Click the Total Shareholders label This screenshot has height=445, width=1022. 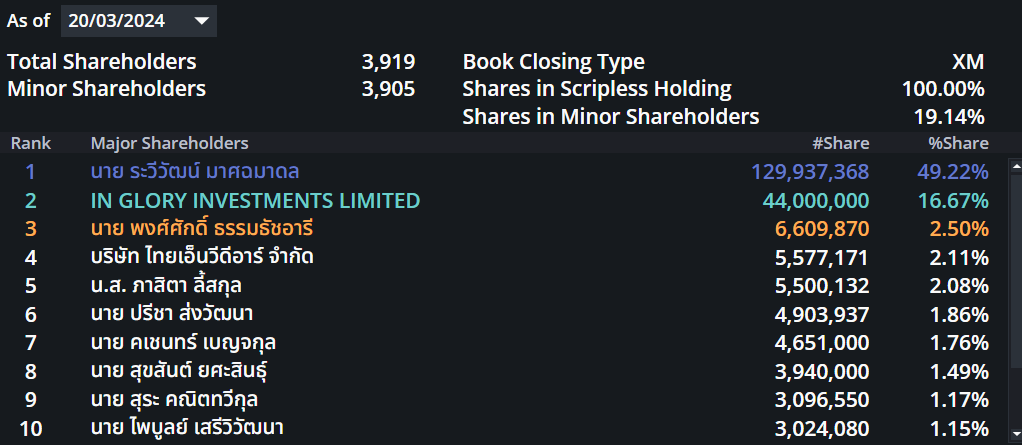pos(102,62)
